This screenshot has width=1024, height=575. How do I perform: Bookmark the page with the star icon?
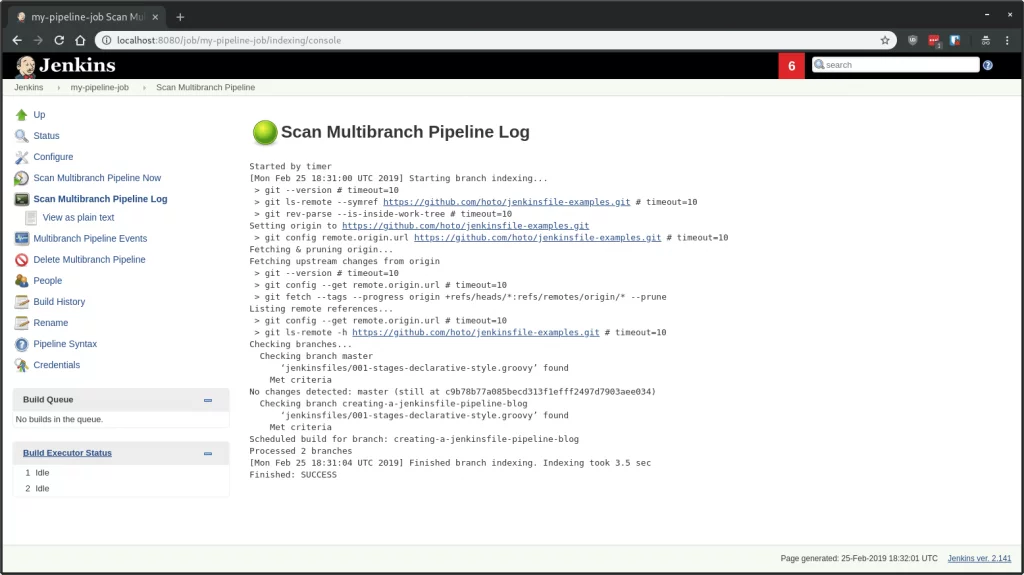[x=885, y=41]
